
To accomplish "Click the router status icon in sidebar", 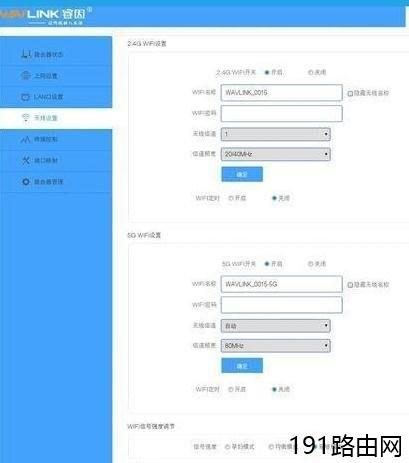I will [26, 54].
